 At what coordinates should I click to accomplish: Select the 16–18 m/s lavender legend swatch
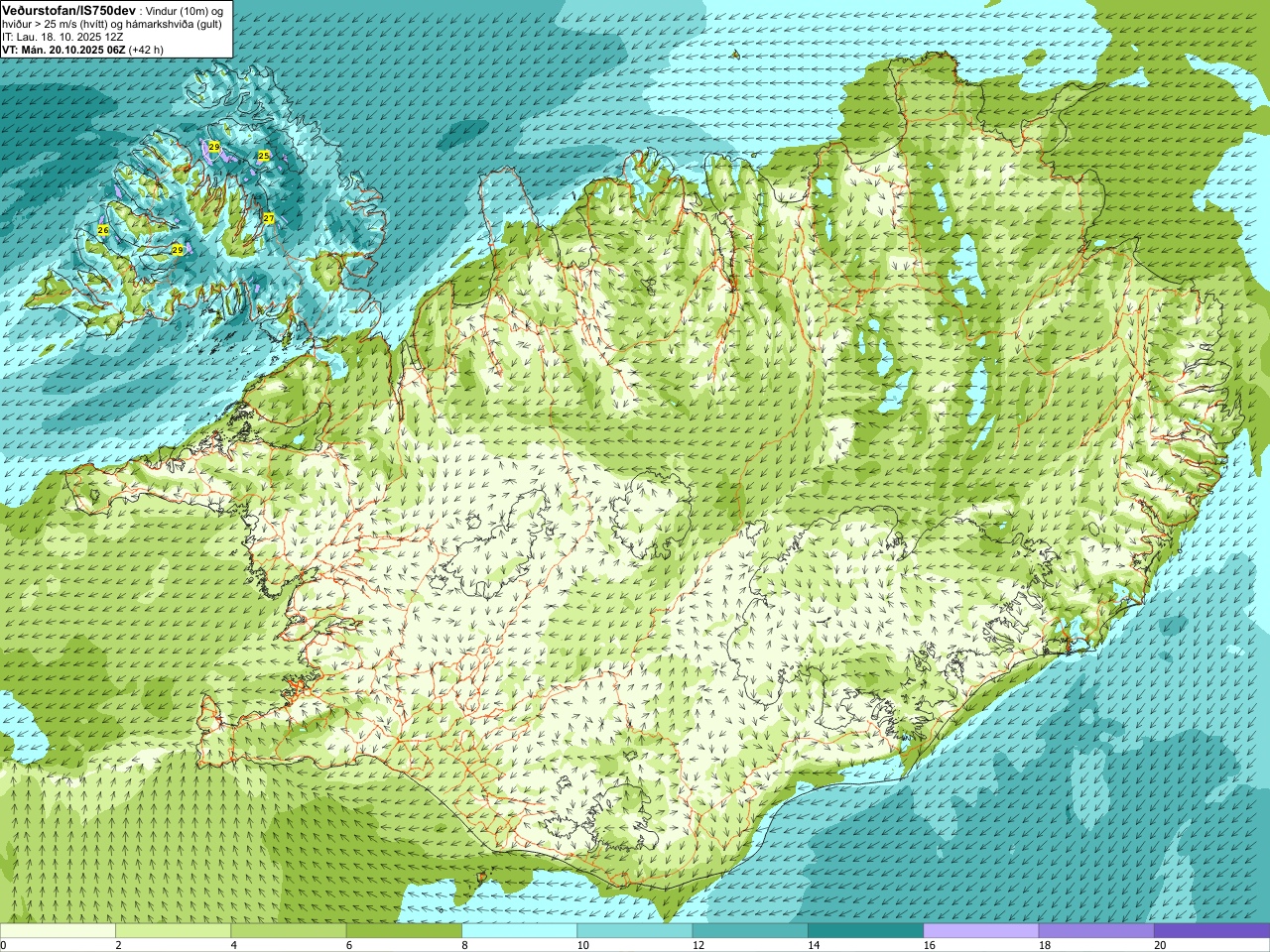[x=981, y=931]
